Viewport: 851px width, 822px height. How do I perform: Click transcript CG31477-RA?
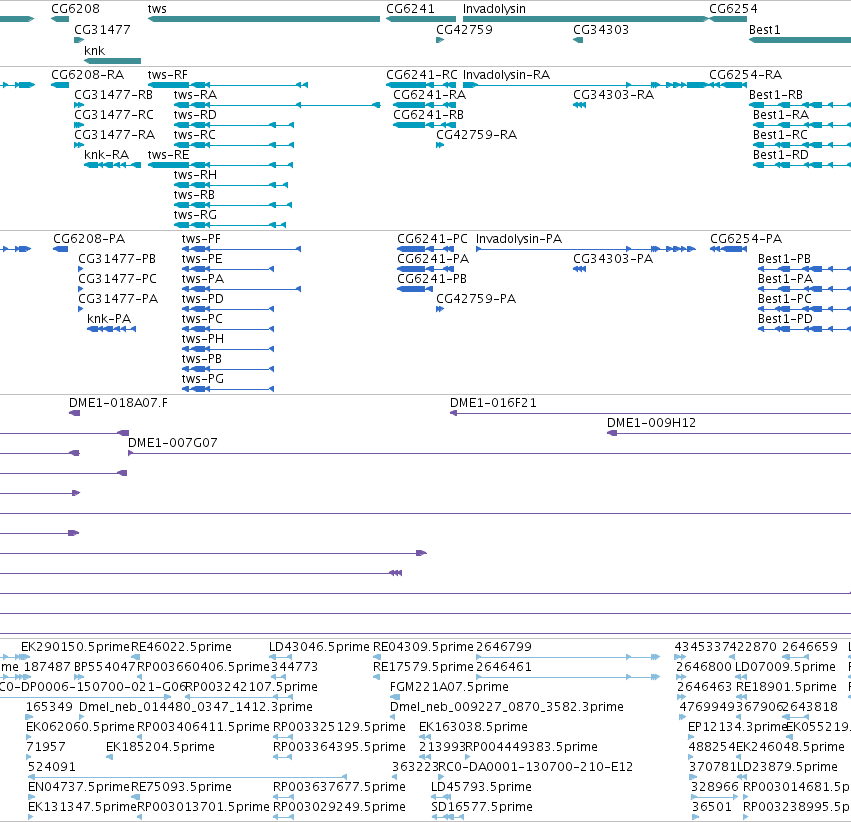(x=79, y=145)
